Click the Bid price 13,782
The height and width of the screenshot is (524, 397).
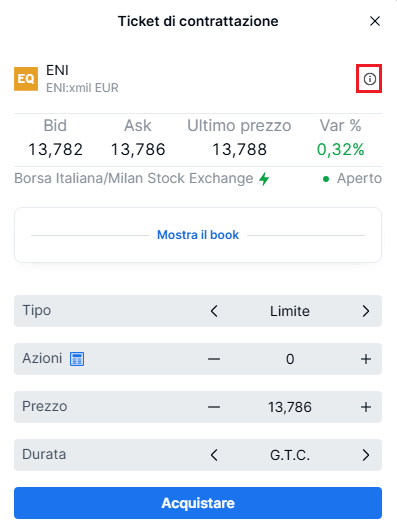(x=55, y=149)
